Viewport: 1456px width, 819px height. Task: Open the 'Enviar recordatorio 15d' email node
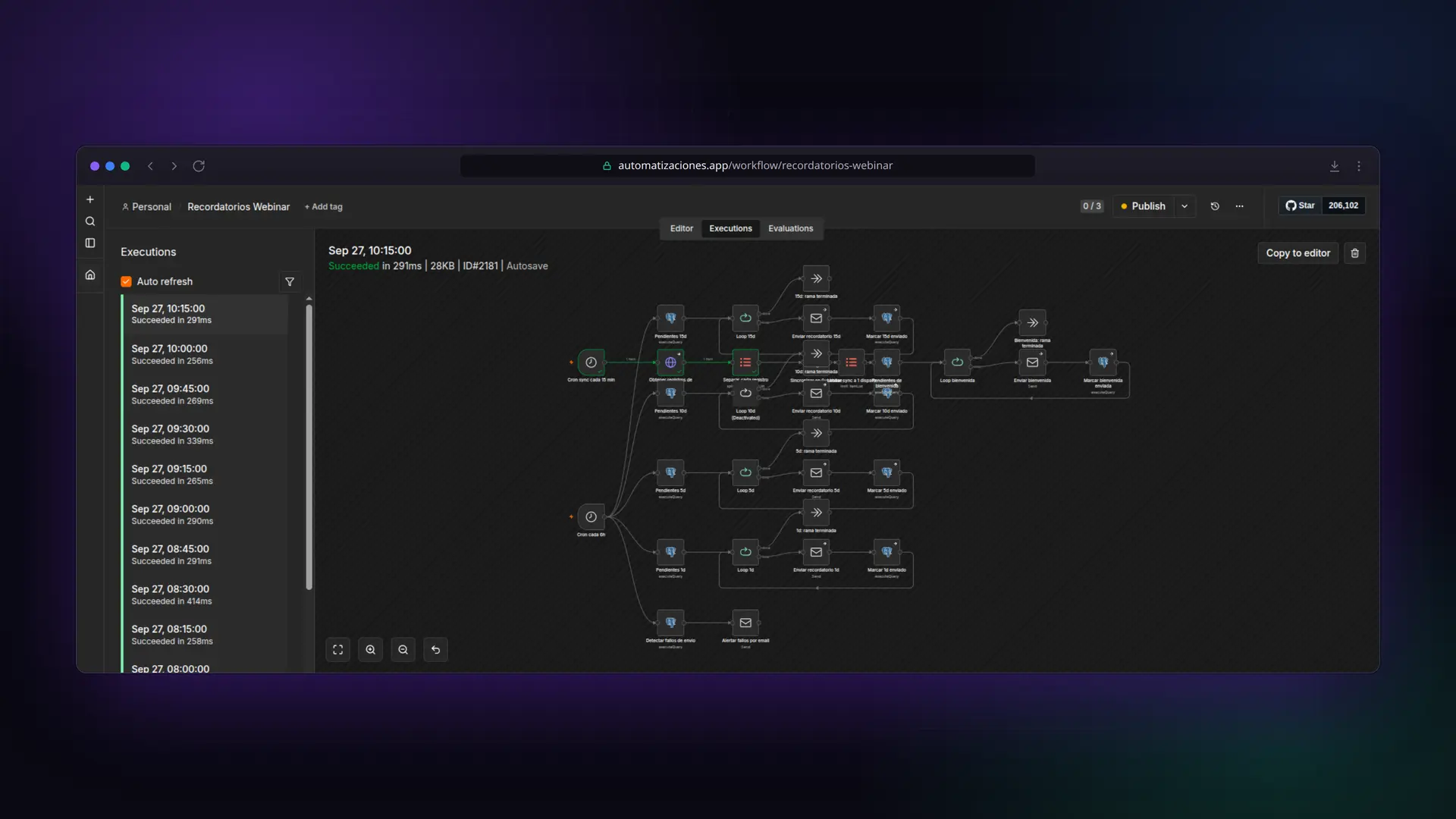click(816, 318)
